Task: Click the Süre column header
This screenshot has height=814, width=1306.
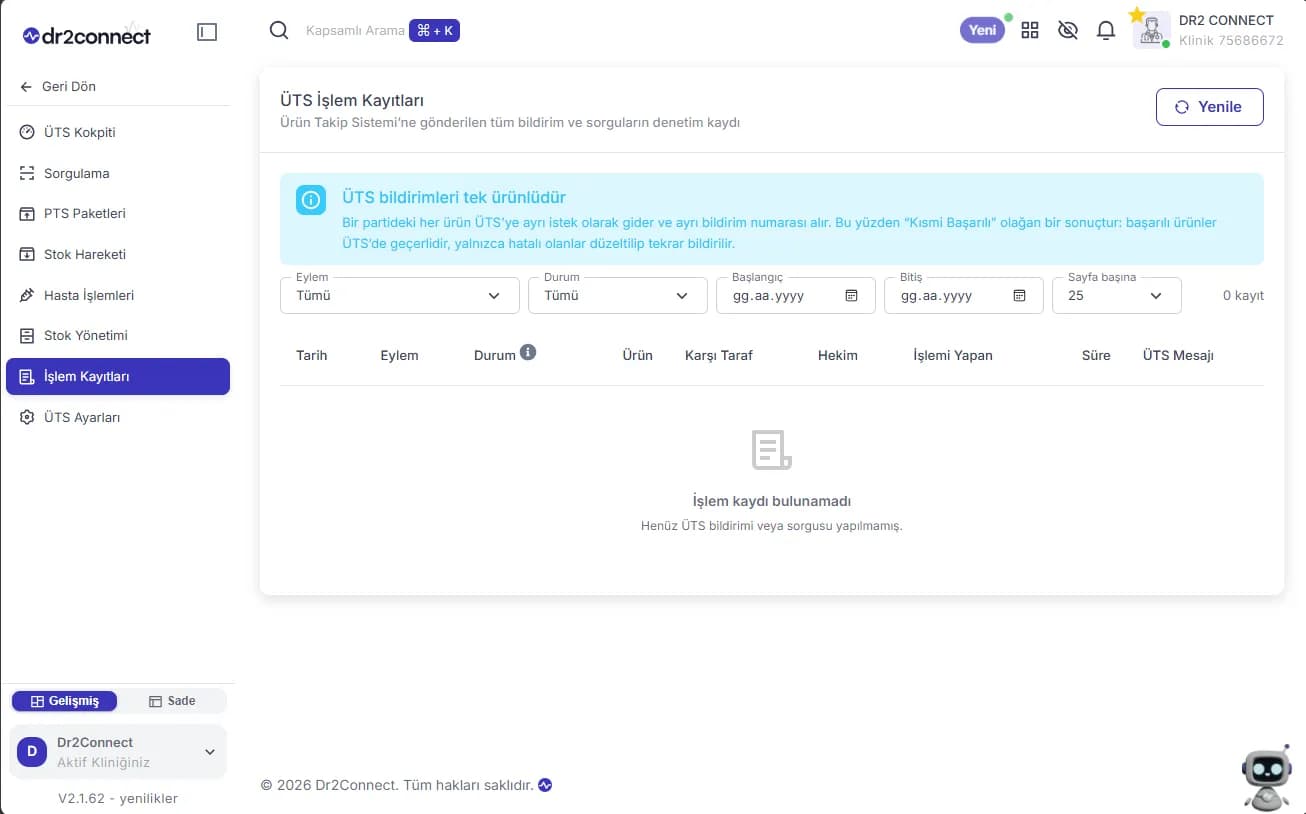Action: (x=1096, y=355)
